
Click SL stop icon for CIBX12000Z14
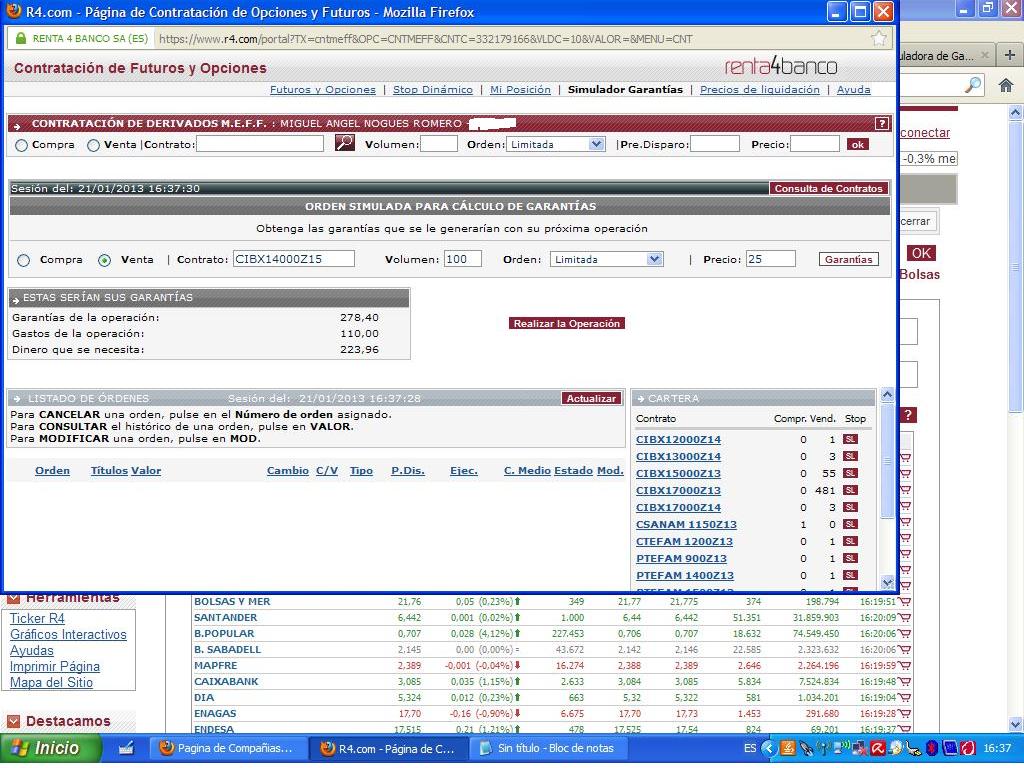850,440
